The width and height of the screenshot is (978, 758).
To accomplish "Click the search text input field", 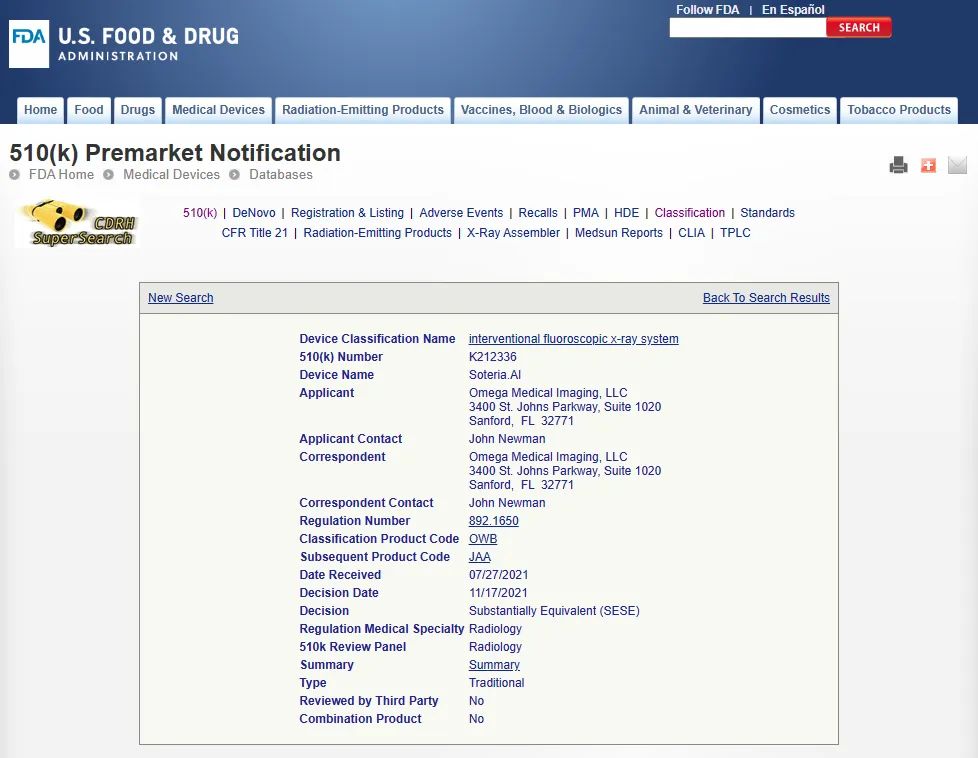I will (x=747, y=28).
